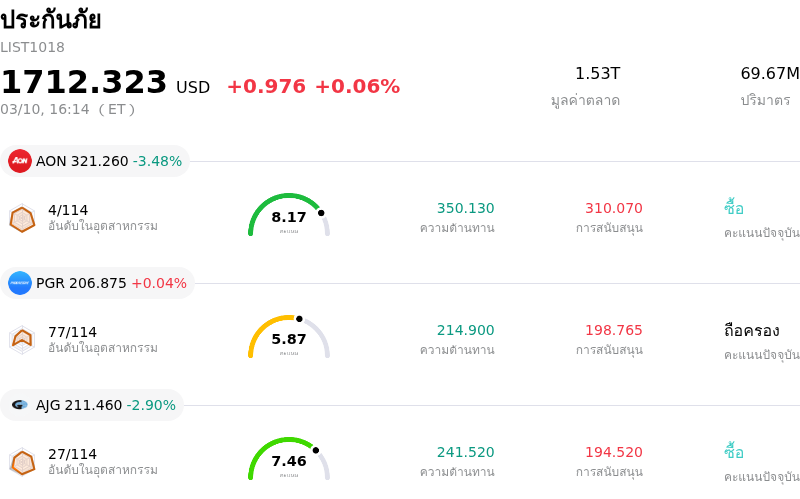The image size is (800, 499).
Task: Click PGR's hold rating label ถือครอง
Action: pos(751,330)
